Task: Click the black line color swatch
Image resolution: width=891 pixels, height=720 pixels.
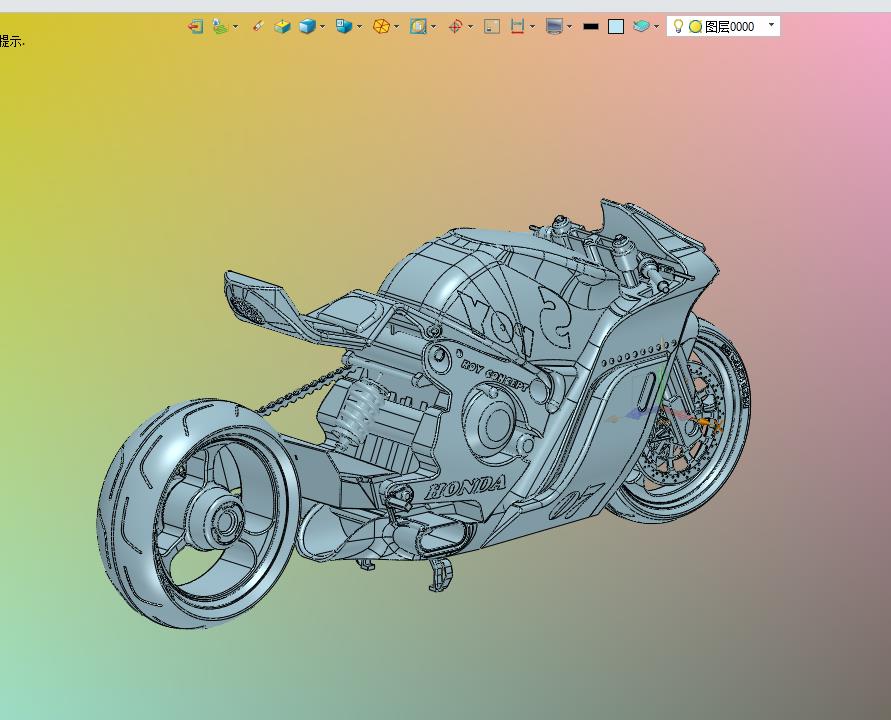Action: (x=591, y=27)
